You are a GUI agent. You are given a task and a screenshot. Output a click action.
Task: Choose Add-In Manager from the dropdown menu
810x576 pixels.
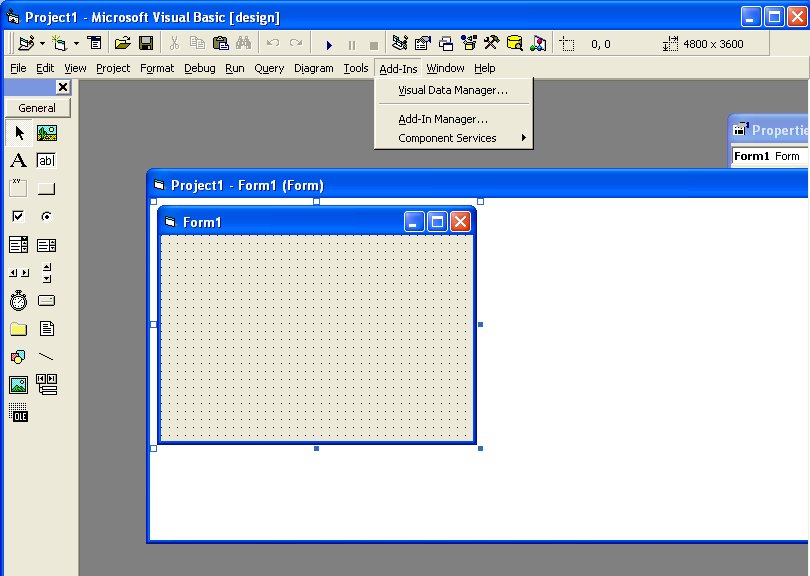coord(453,119)
